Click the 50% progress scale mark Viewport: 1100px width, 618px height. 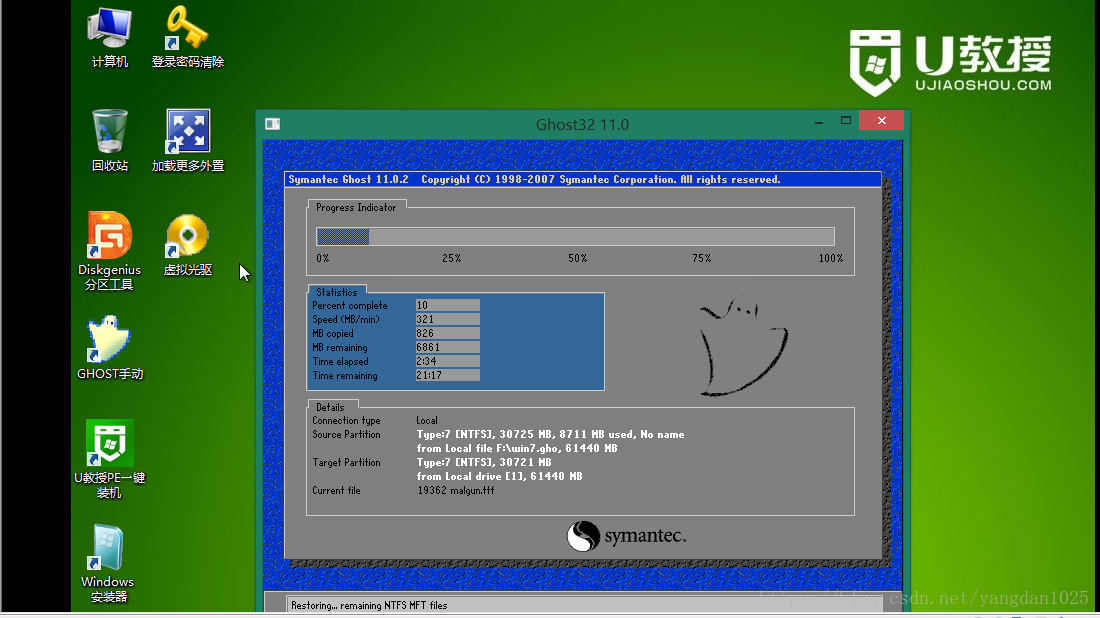(577, 259)
